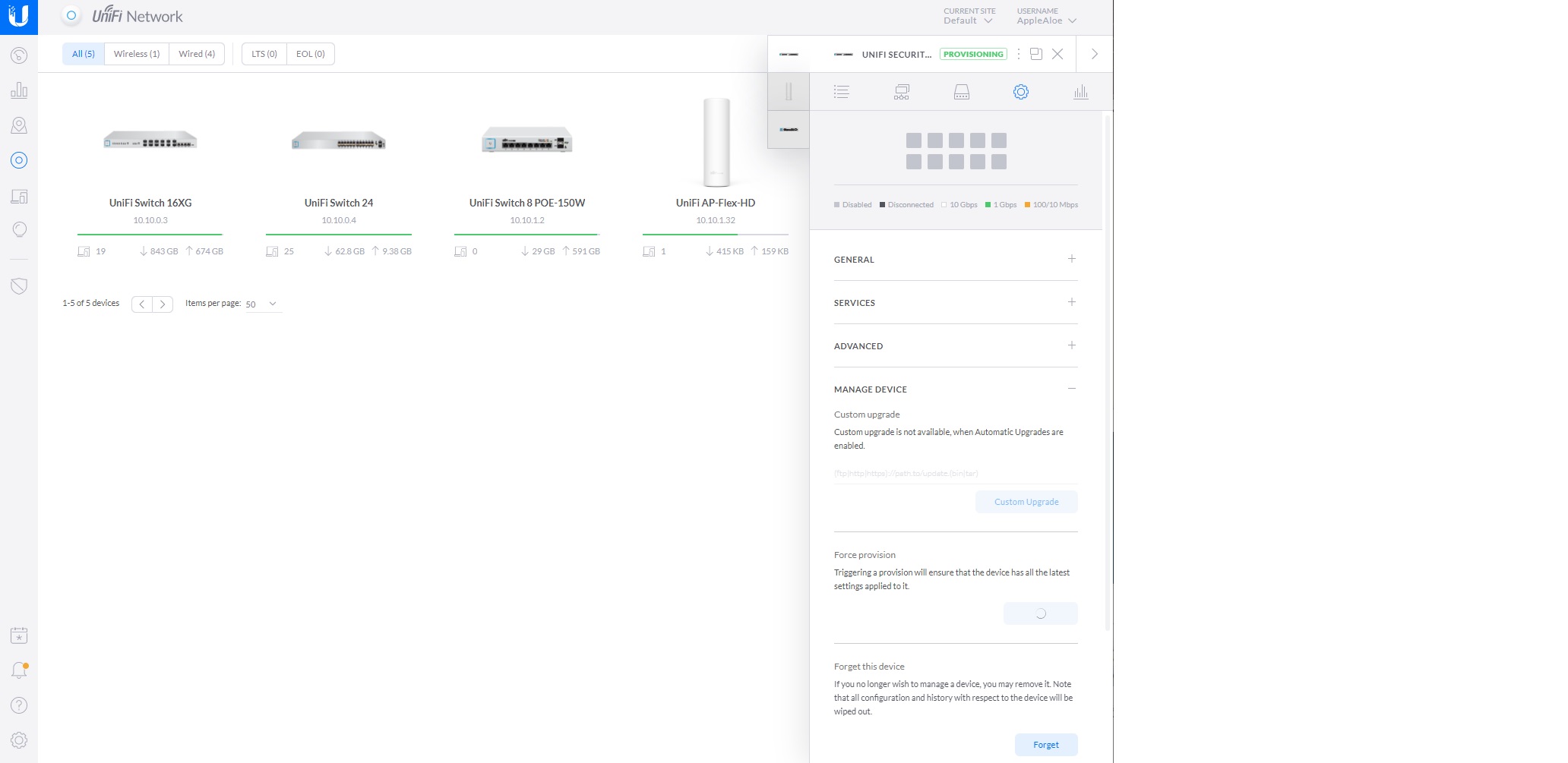The height and width of the screenshot is (763, 1568).
Task: Select the Wired (4) filter tab
Action: (x=197, y=54)
